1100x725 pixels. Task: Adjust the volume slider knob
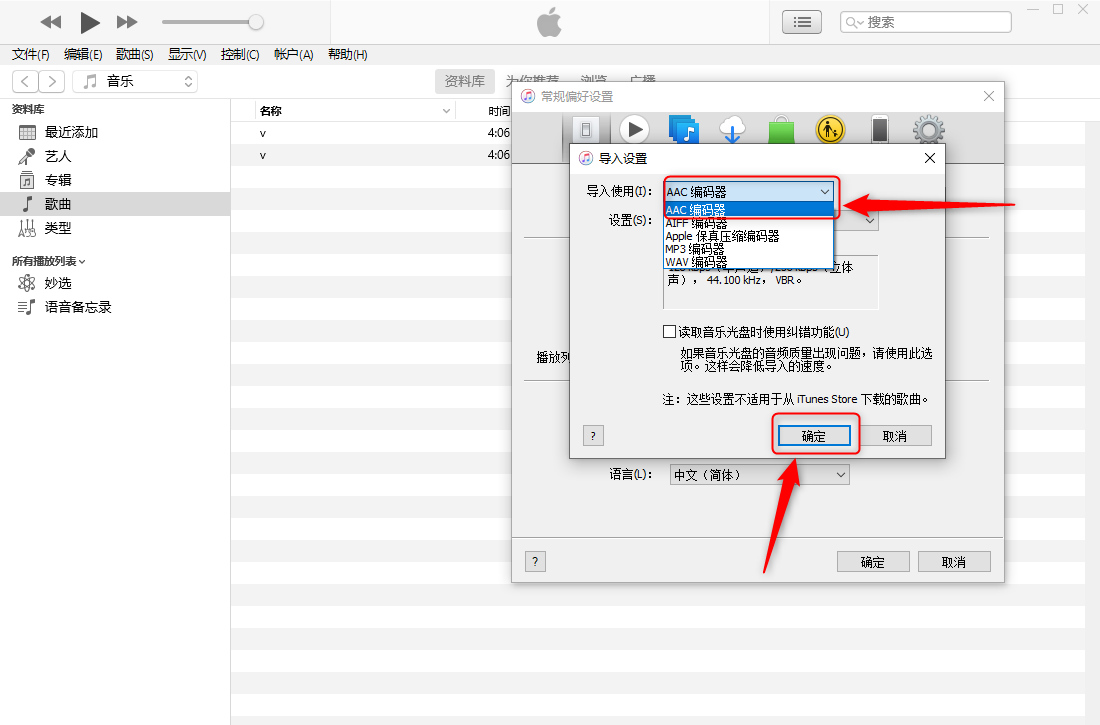(256, 22)
